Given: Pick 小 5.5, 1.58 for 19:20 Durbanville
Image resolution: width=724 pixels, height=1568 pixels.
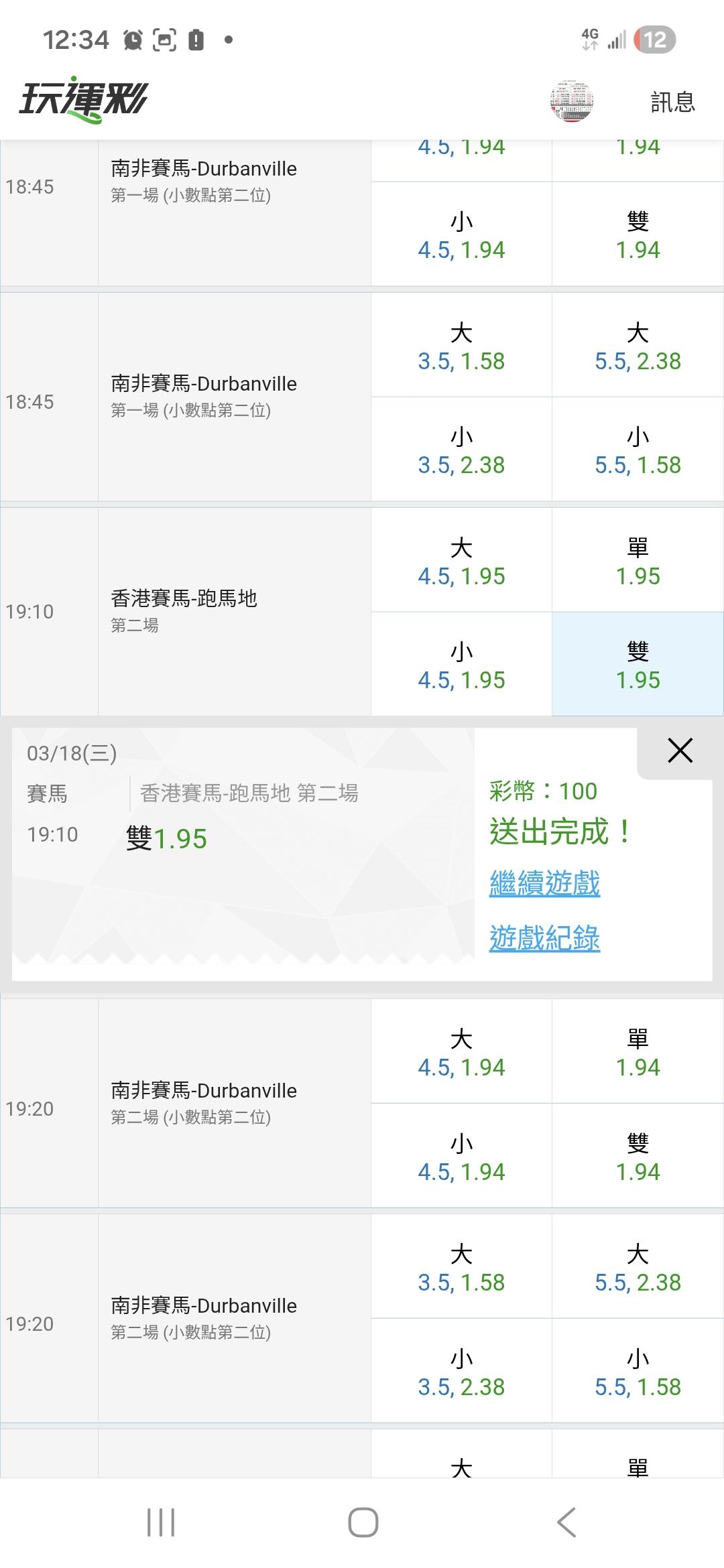Looking at the screenshot, I should pos(638,1372).
